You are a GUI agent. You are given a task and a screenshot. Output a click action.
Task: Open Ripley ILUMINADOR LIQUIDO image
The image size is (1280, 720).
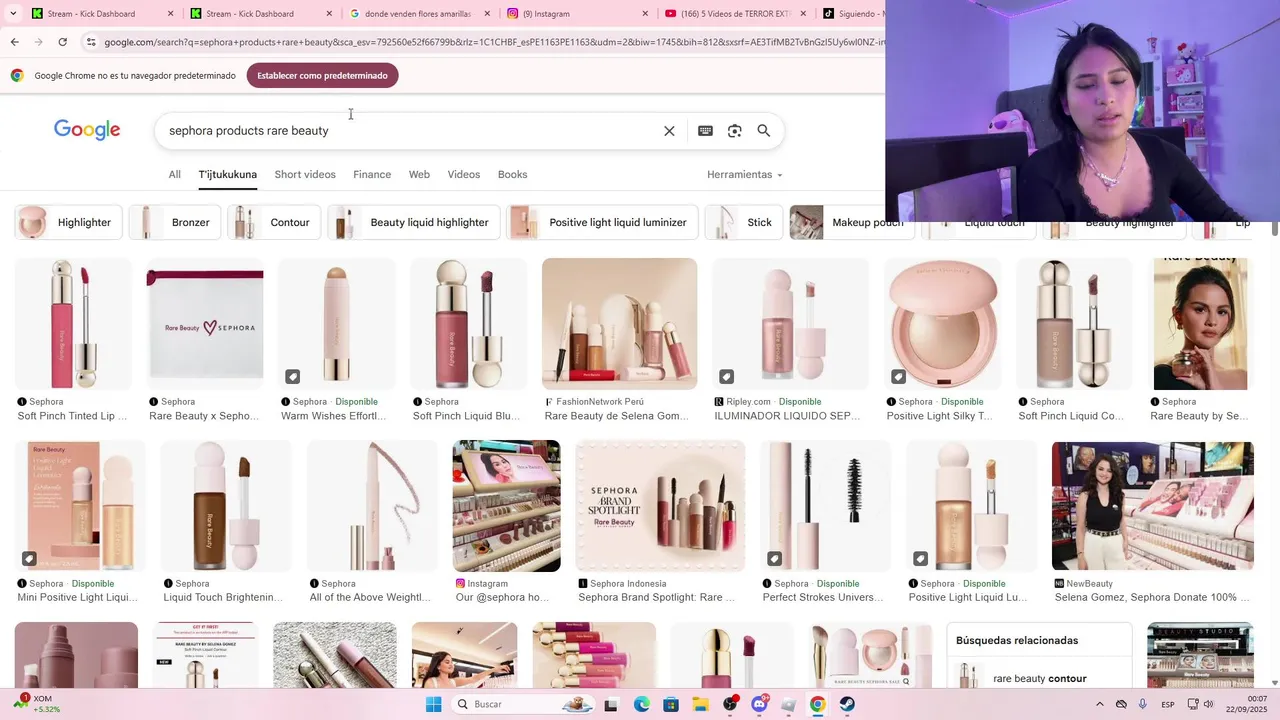(789, 324)
